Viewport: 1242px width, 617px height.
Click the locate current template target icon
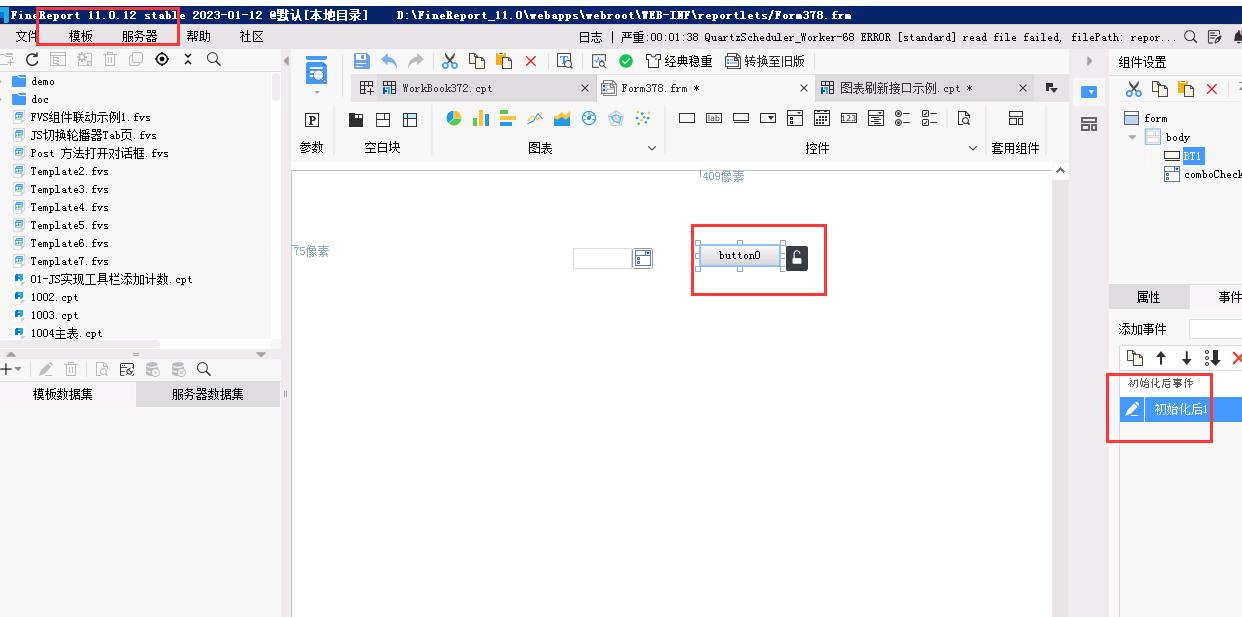[162, 59]
